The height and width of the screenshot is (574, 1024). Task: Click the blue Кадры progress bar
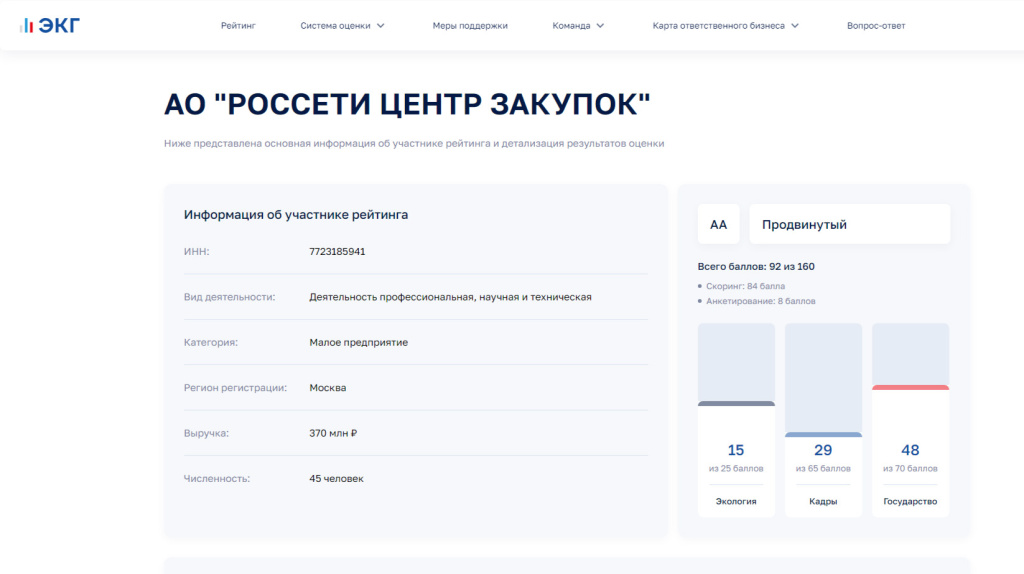(x=823, y=435)
